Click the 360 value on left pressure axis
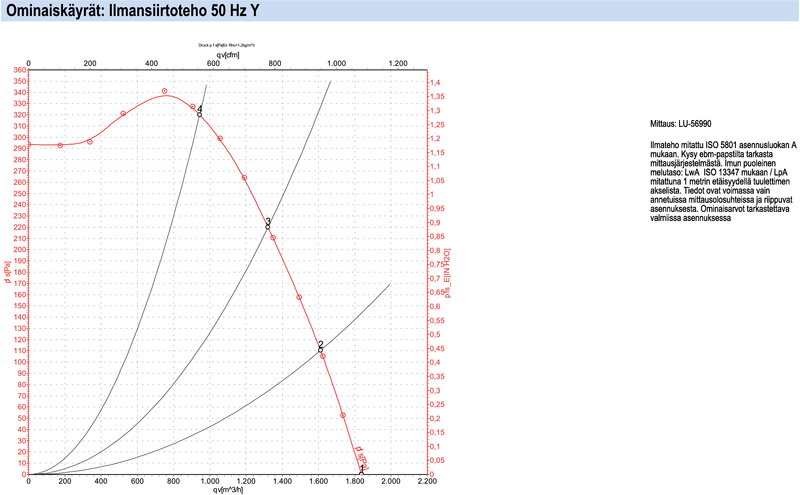This screenshot has width=800, height=495. (x=19, y=70)
